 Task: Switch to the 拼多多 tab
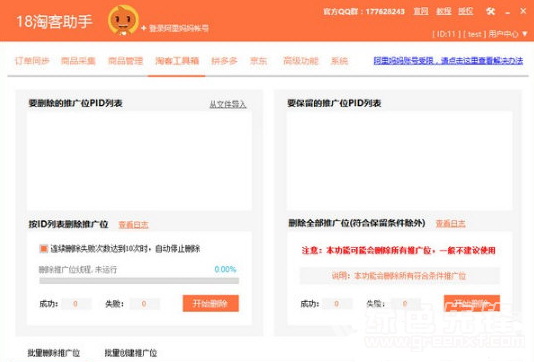pos(224,61)
